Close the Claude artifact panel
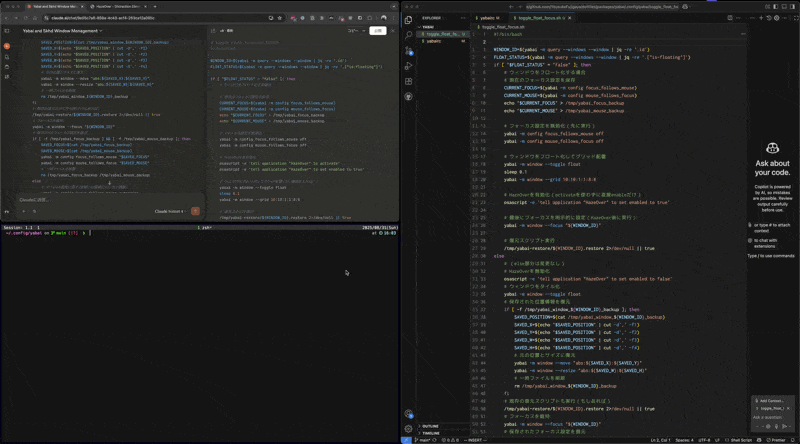Viewport: 800px width, 444px height. point(392,31)
